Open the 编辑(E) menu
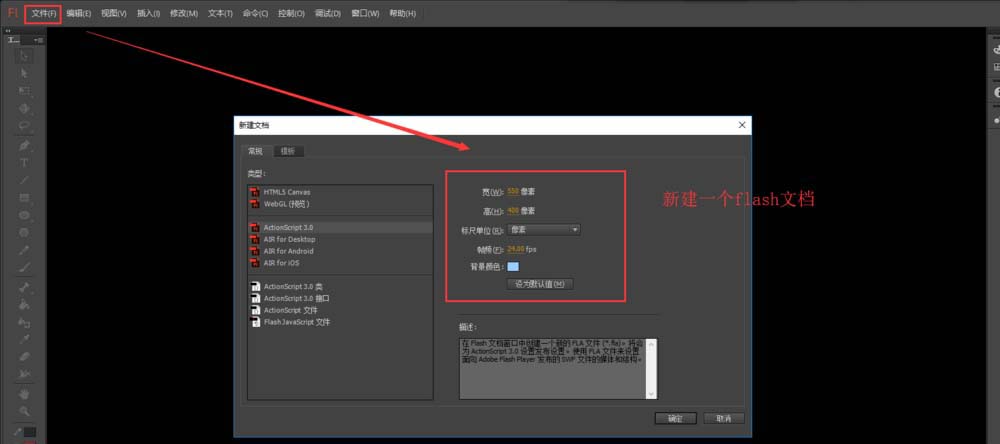The height and width of the screenshot is (444, 1000). [78, 13]
